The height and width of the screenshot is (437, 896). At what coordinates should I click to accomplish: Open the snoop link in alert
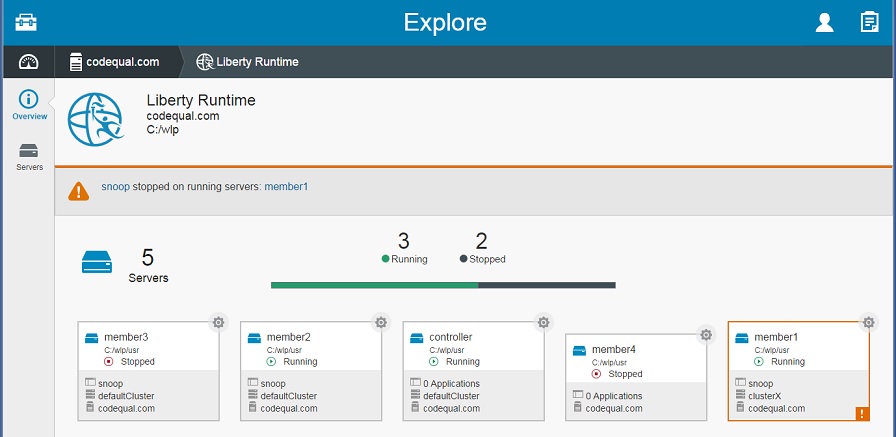click(115, 187)
